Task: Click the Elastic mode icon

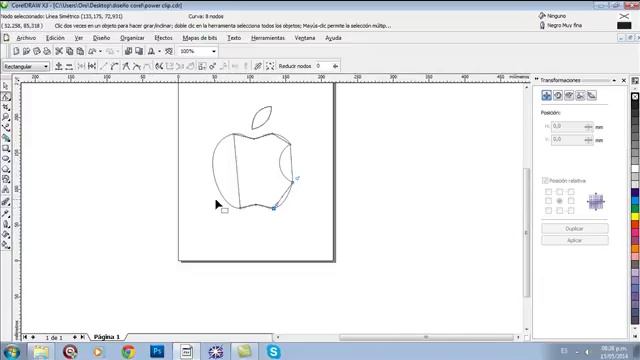Action: 258,66
